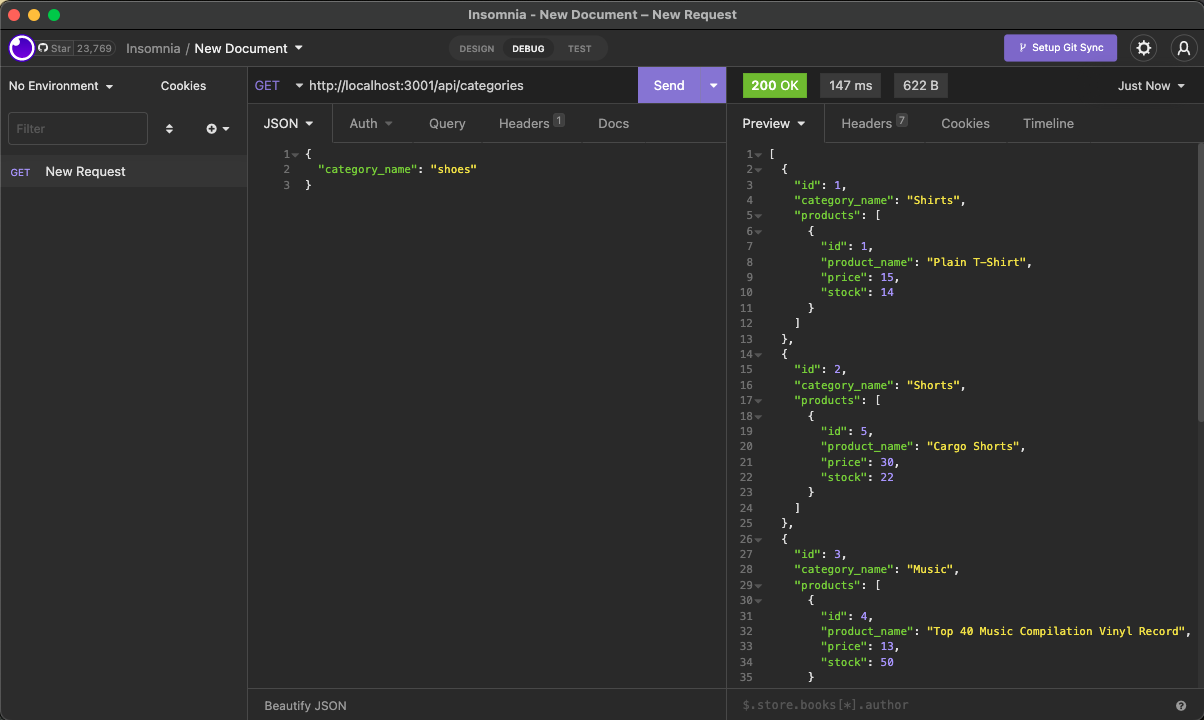Switch to the request Query tab
The width and height of the screenshot is (1204, 720).
click(447, 123)
